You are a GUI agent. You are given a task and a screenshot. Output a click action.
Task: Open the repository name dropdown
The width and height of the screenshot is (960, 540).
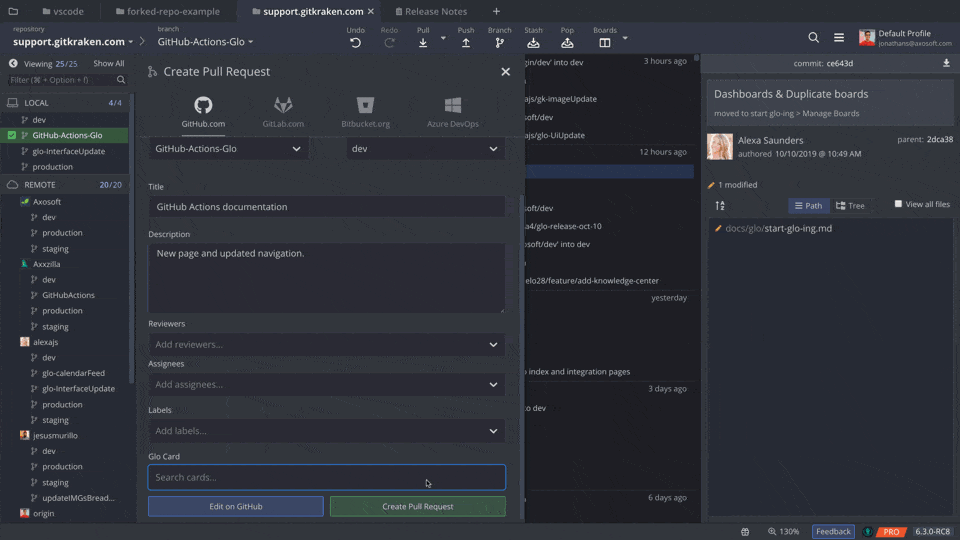coord(73,42)
